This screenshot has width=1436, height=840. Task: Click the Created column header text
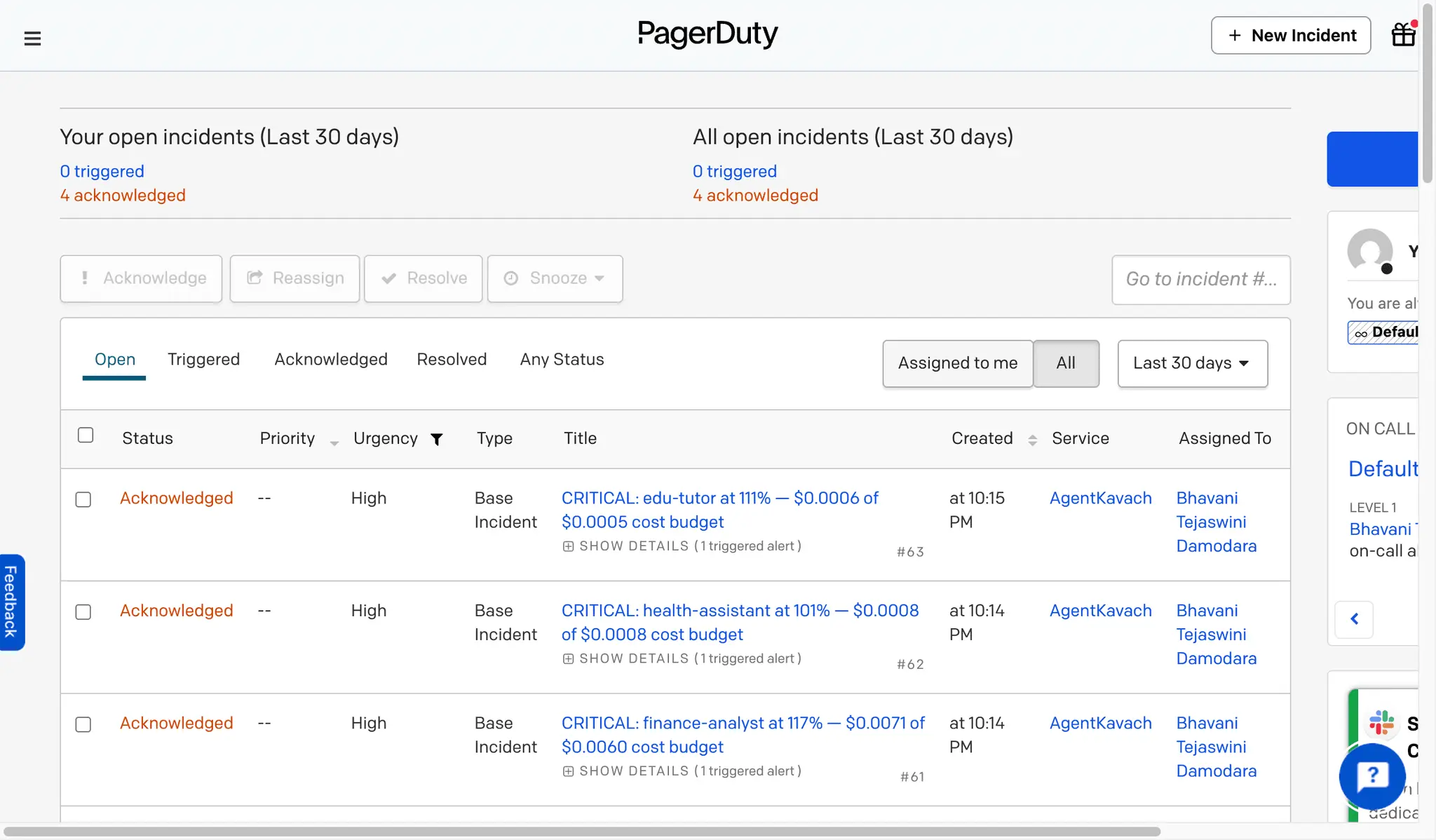pos(982,438)
